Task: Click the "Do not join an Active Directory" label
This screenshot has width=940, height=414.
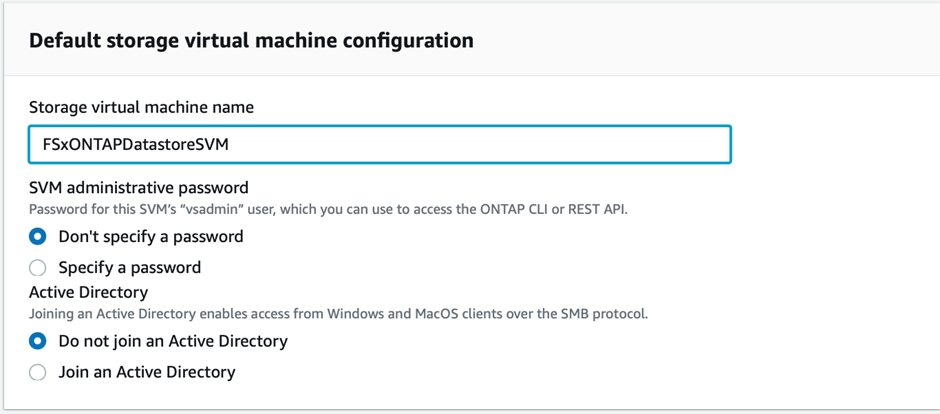Action: tap(173, 341)
